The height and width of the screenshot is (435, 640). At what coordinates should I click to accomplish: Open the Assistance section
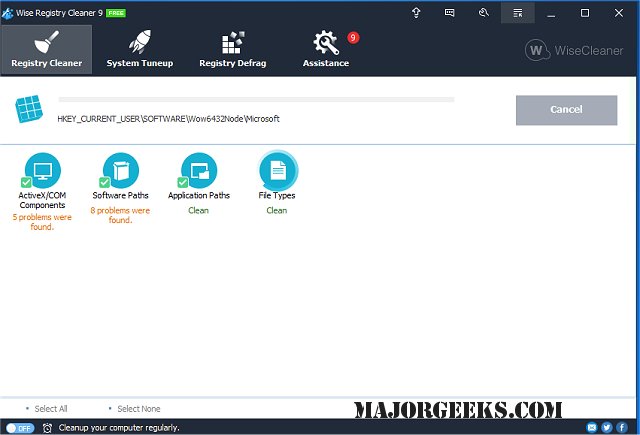(x=326, y=50)
